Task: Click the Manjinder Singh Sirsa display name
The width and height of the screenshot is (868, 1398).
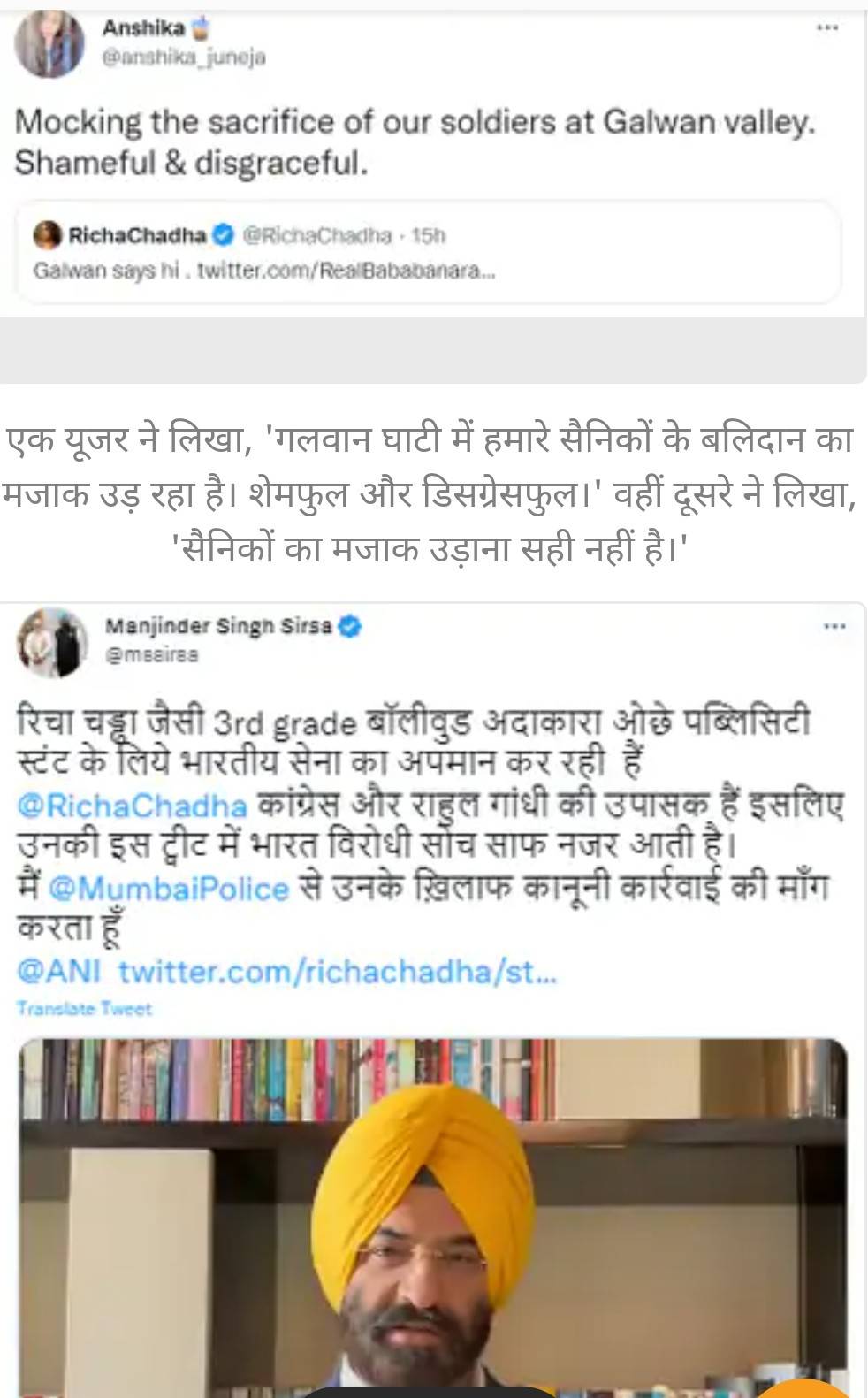Action: point(218,626)
